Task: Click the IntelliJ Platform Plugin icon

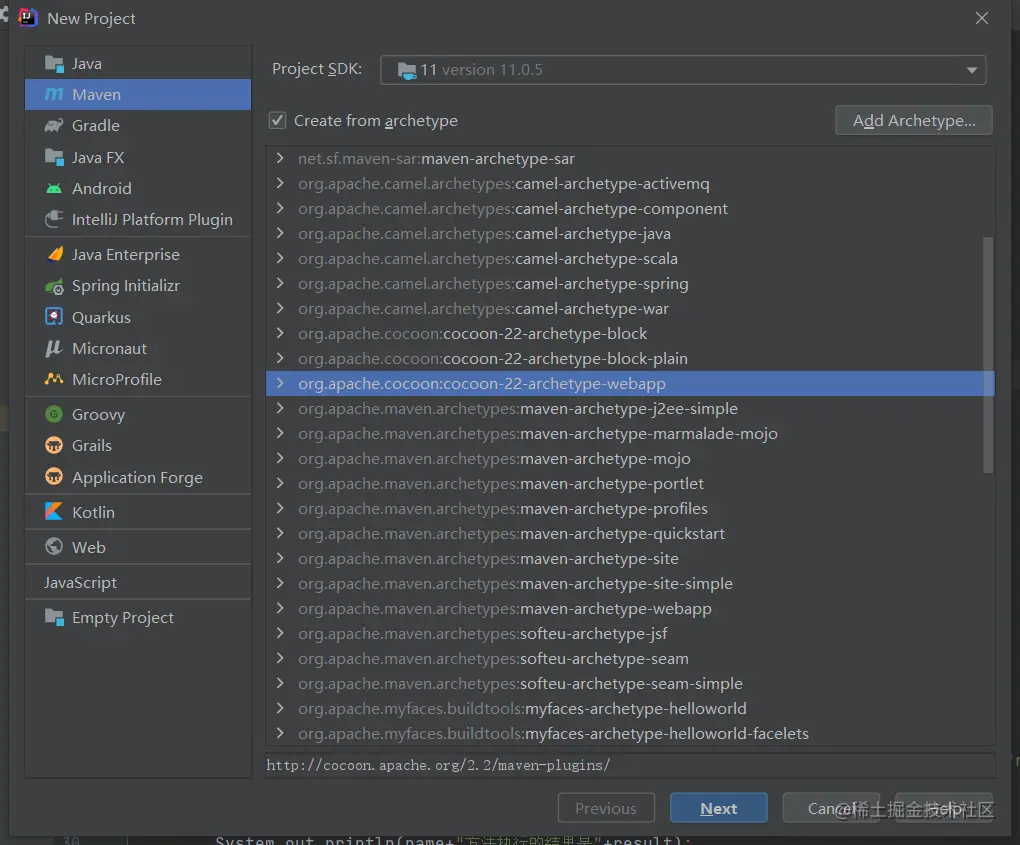Action: 54,219
